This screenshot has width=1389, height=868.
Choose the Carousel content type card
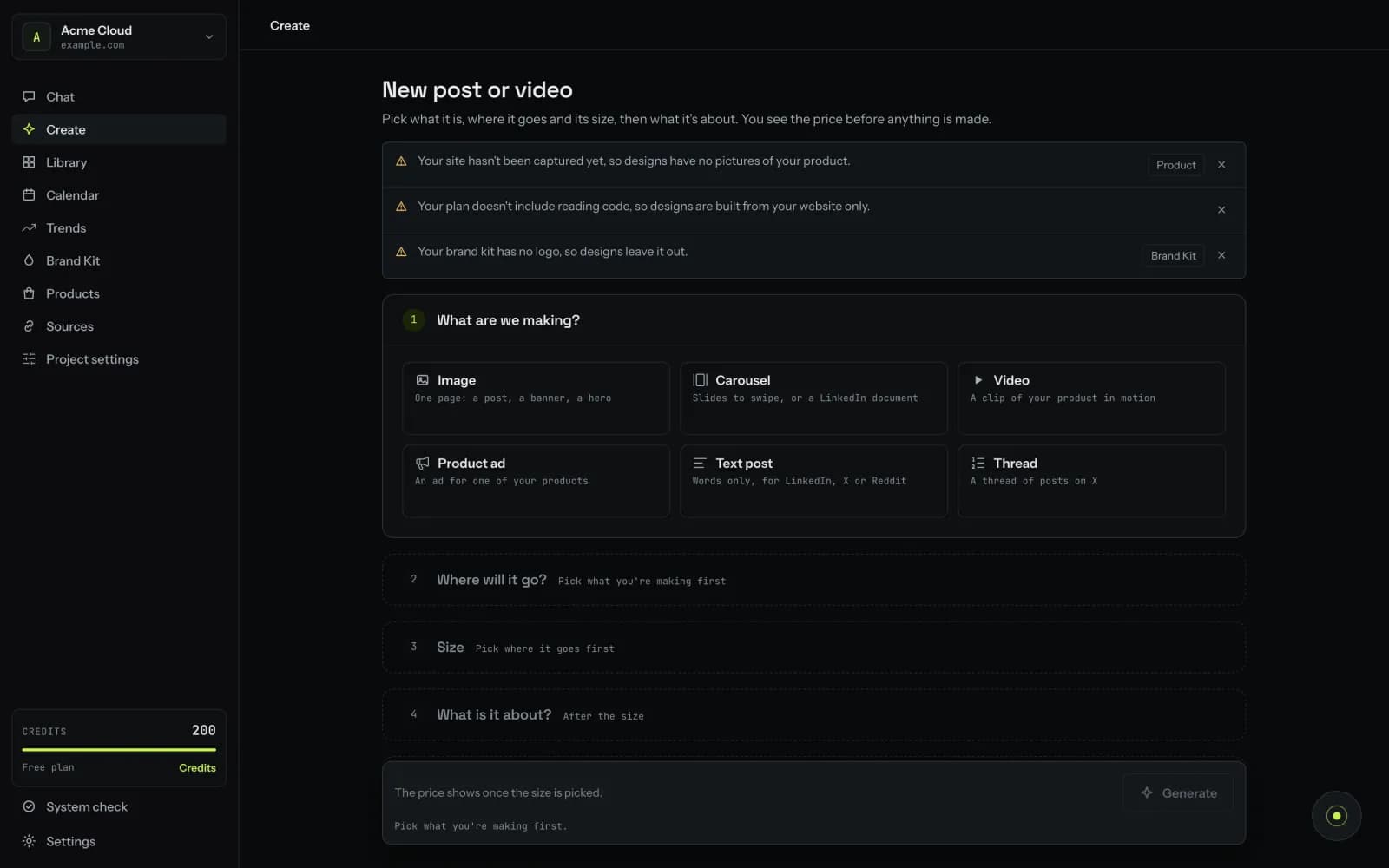(813, 398)
